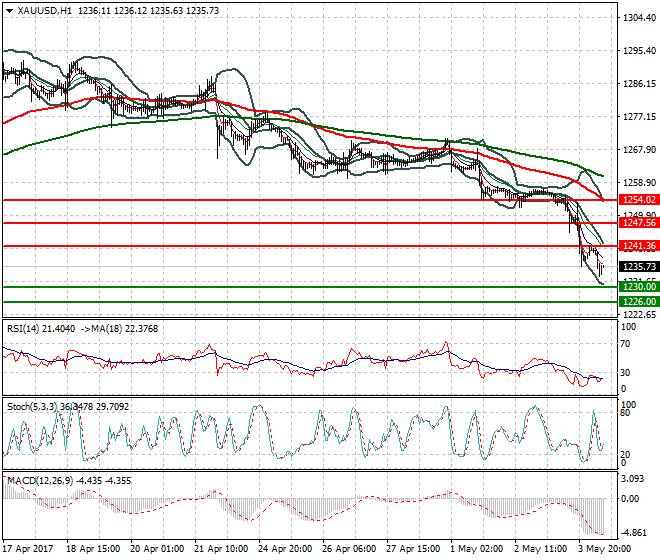Screen dimensions: 660x560
Task: Select the 3 May 20:00 time axis label
Action: click(x=604, y=549)
